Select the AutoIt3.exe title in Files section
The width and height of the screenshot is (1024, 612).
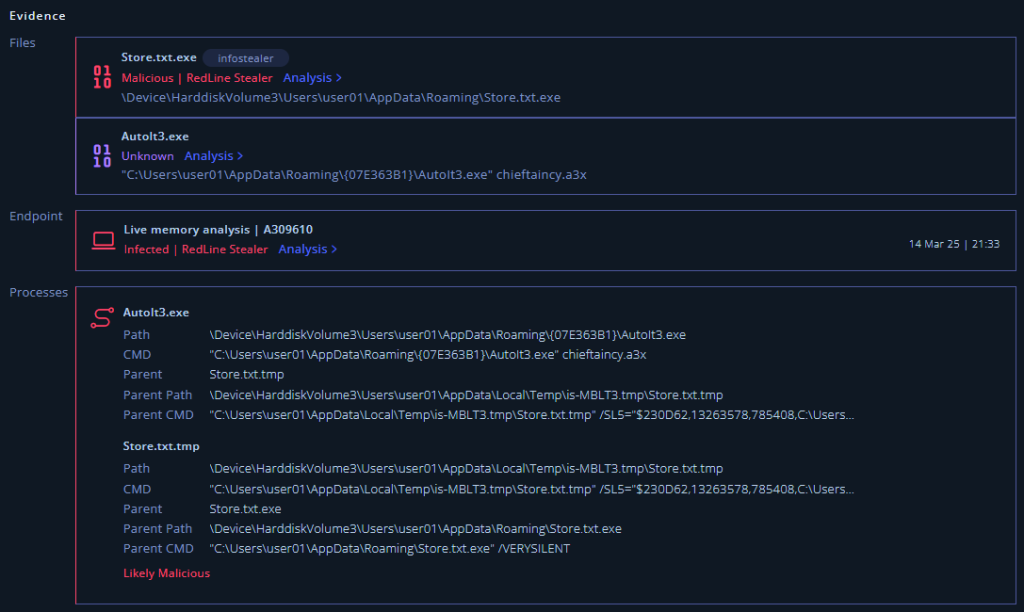click(155, 136)
